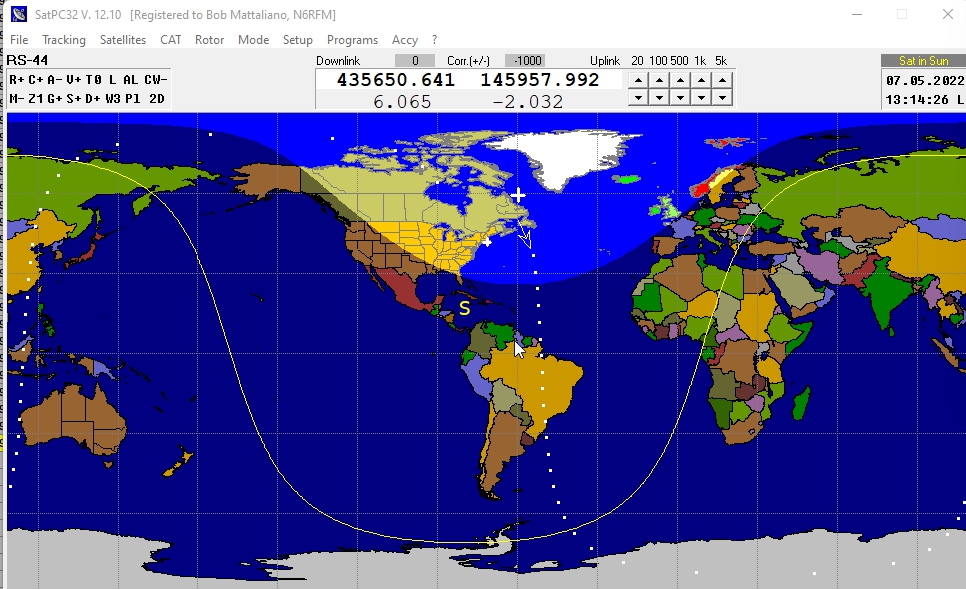Image resolution: width=966 pixels, height=589 pixels.
Task: Click the W3 window setting
Action: (113, 99)
